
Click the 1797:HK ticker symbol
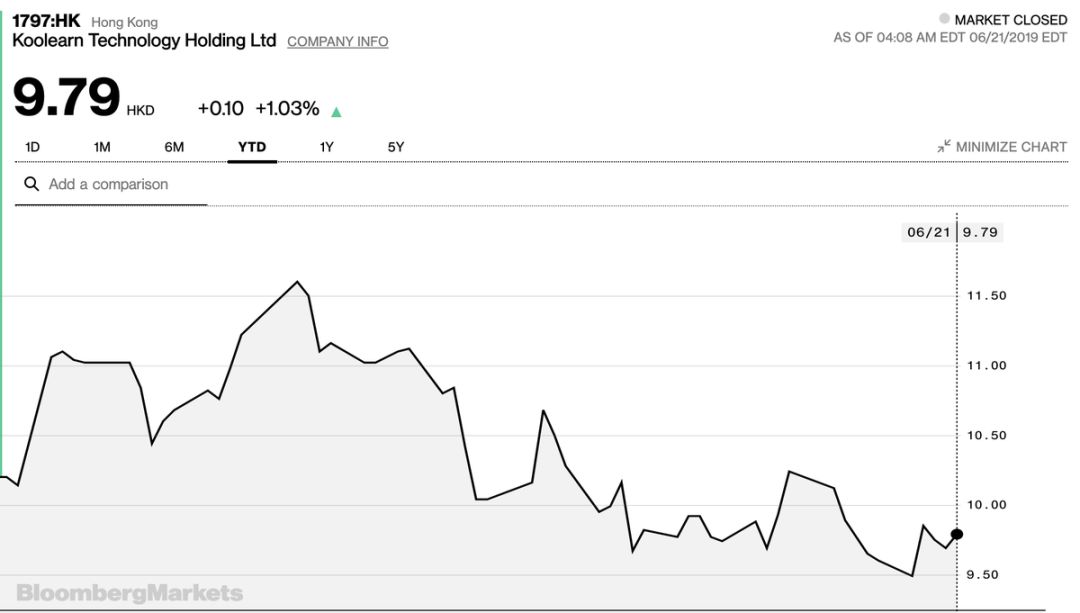click(46, 20)
